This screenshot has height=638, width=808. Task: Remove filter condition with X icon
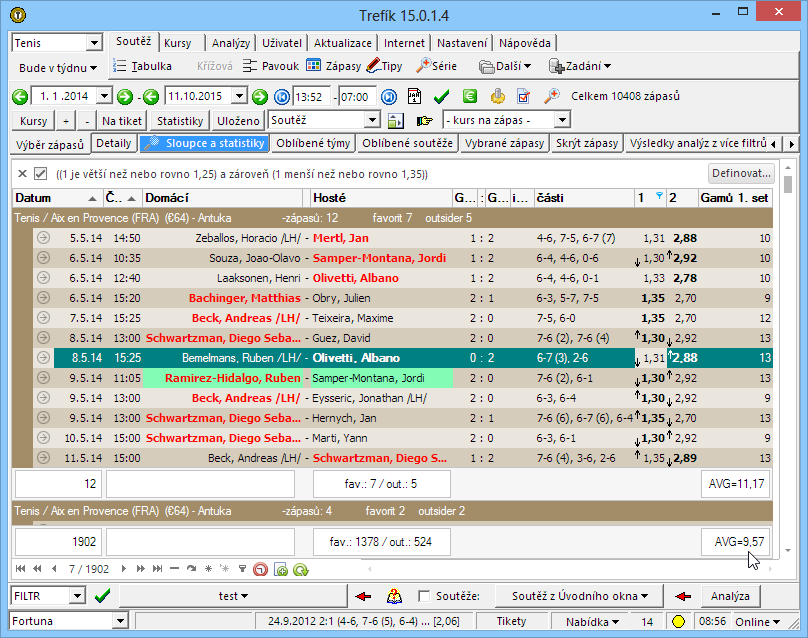point(22,173)
